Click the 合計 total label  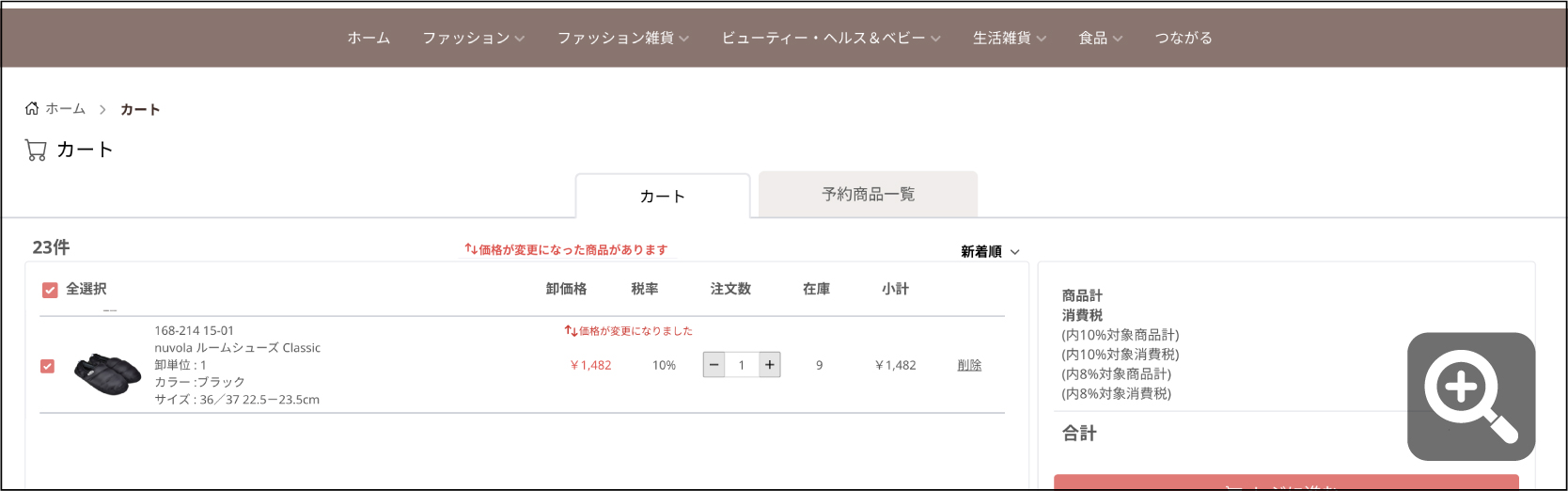1079,434
